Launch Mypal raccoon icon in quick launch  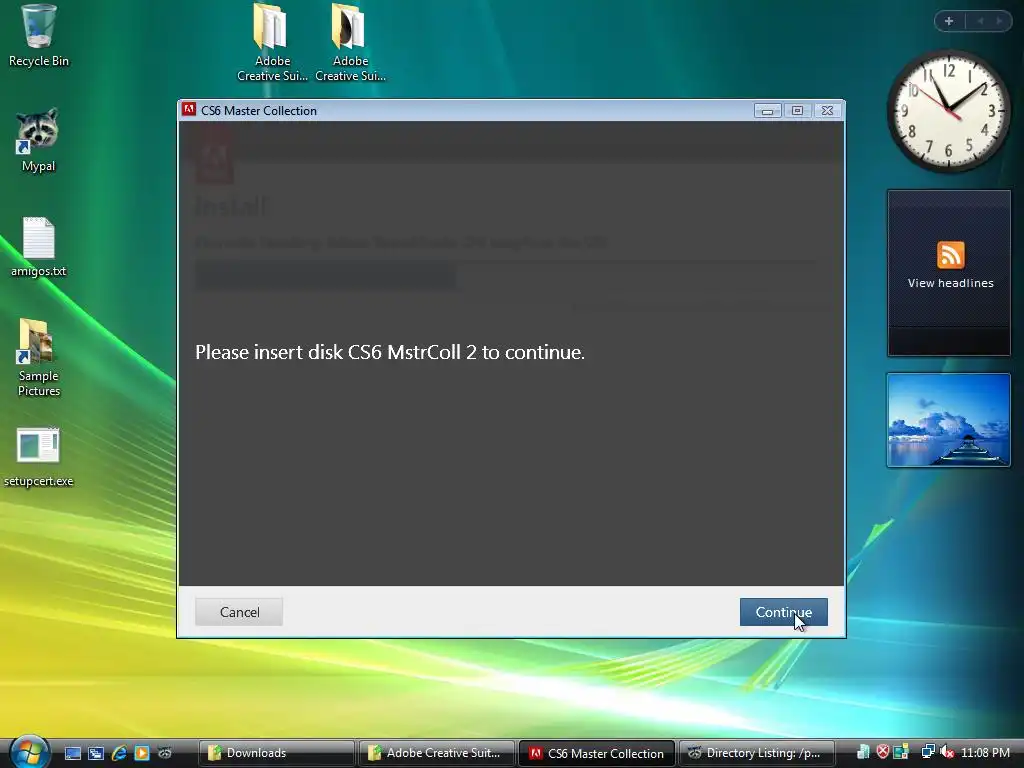point(165,753)
